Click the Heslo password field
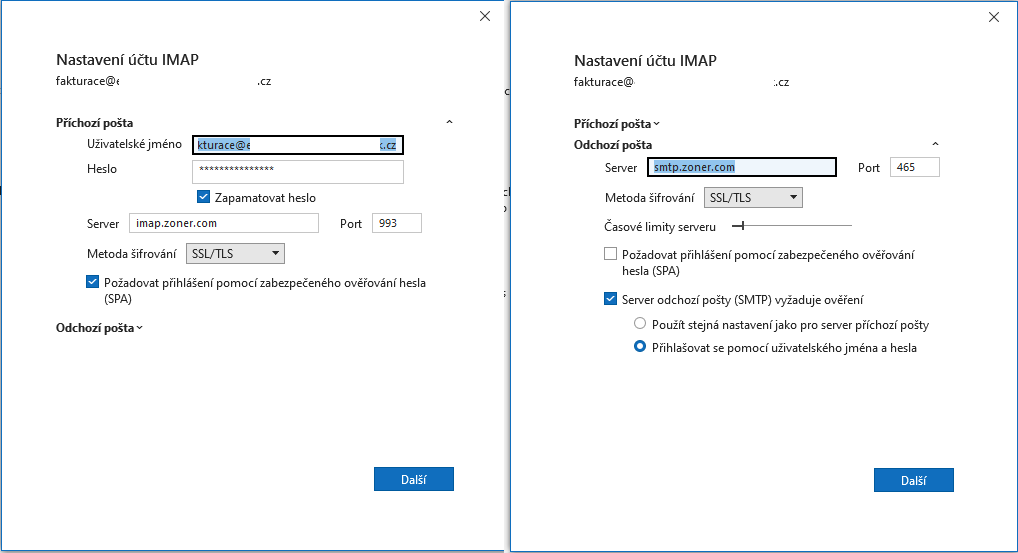 tap(297, 171)
